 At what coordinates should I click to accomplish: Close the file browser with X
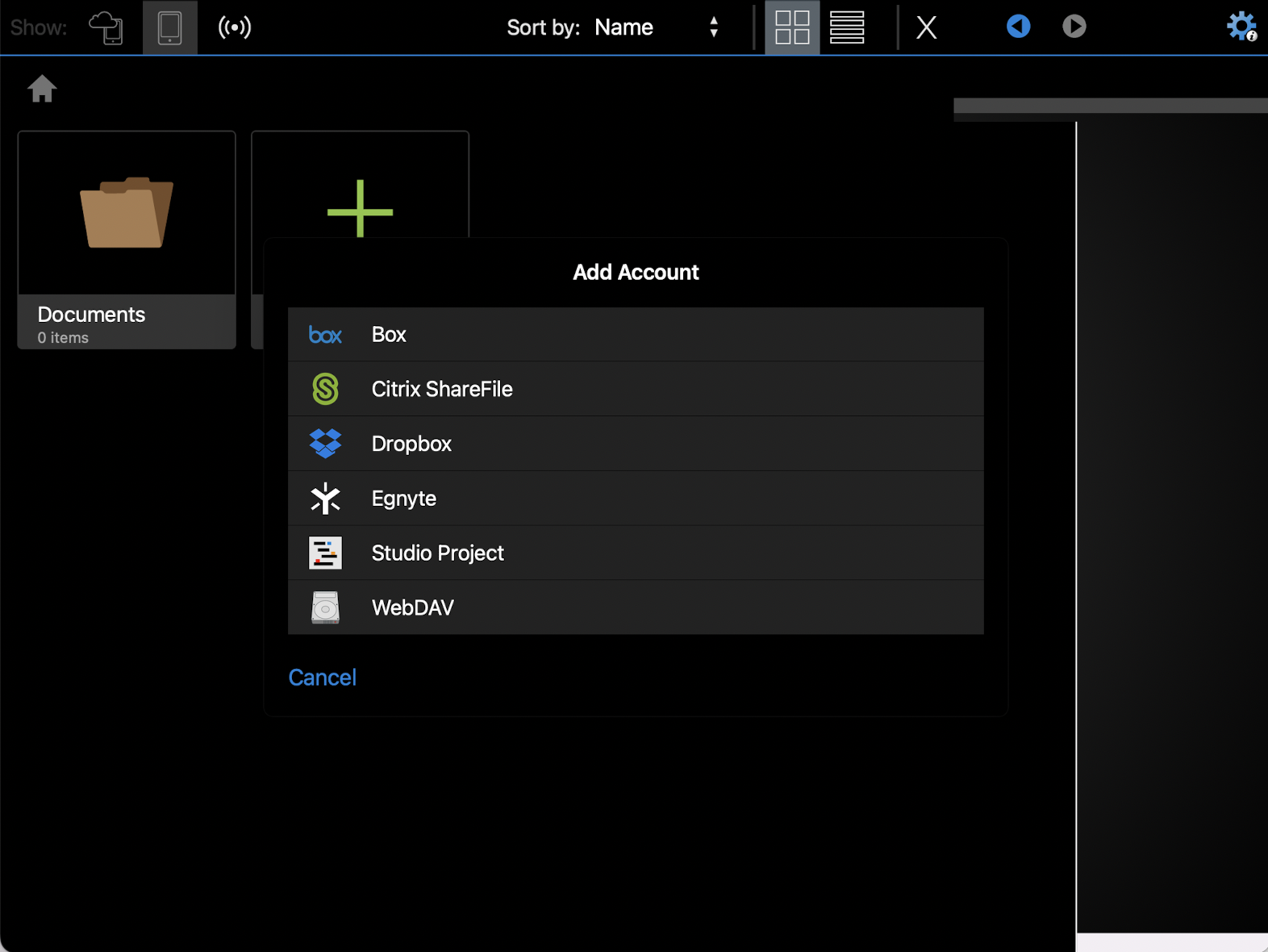tap(927, 27)
